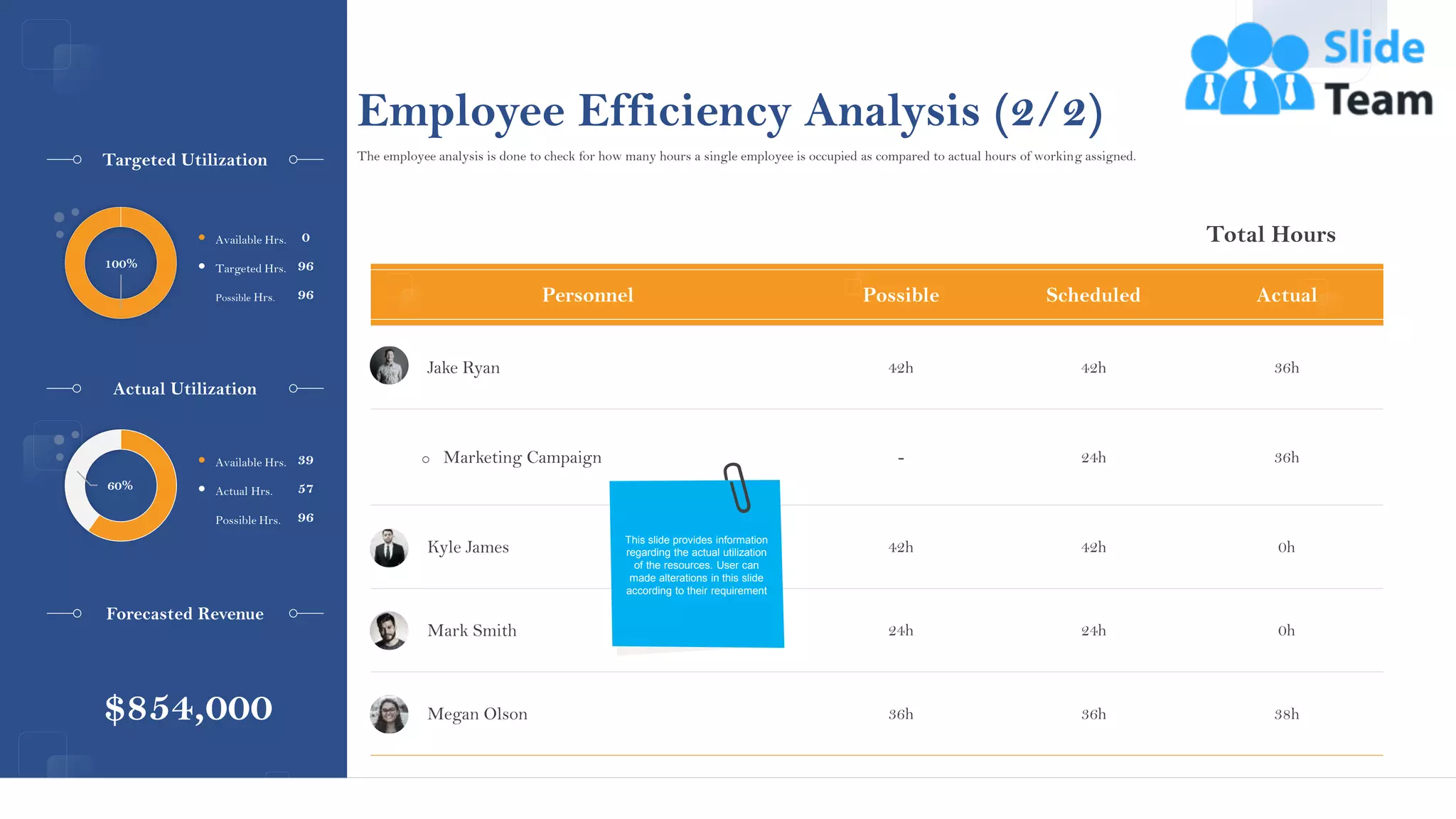Click the Forecasted Revenue heading
This screenshot has height=819, width=1456.
185,614
